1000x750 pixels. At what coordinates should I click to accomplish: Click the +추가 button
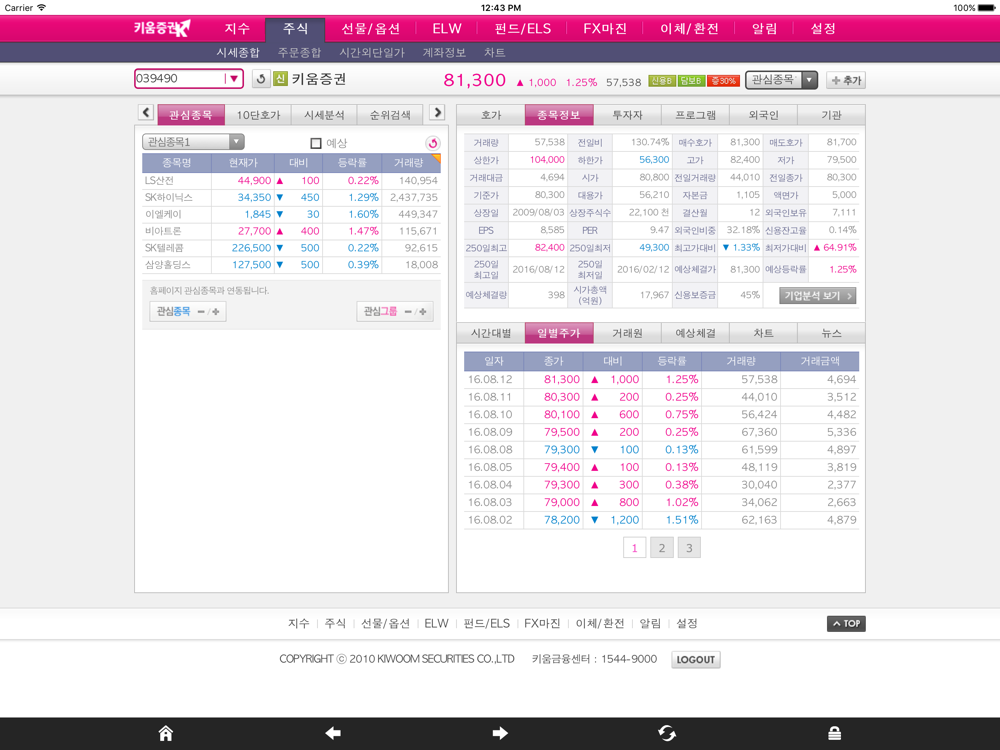tap(846, 80)
